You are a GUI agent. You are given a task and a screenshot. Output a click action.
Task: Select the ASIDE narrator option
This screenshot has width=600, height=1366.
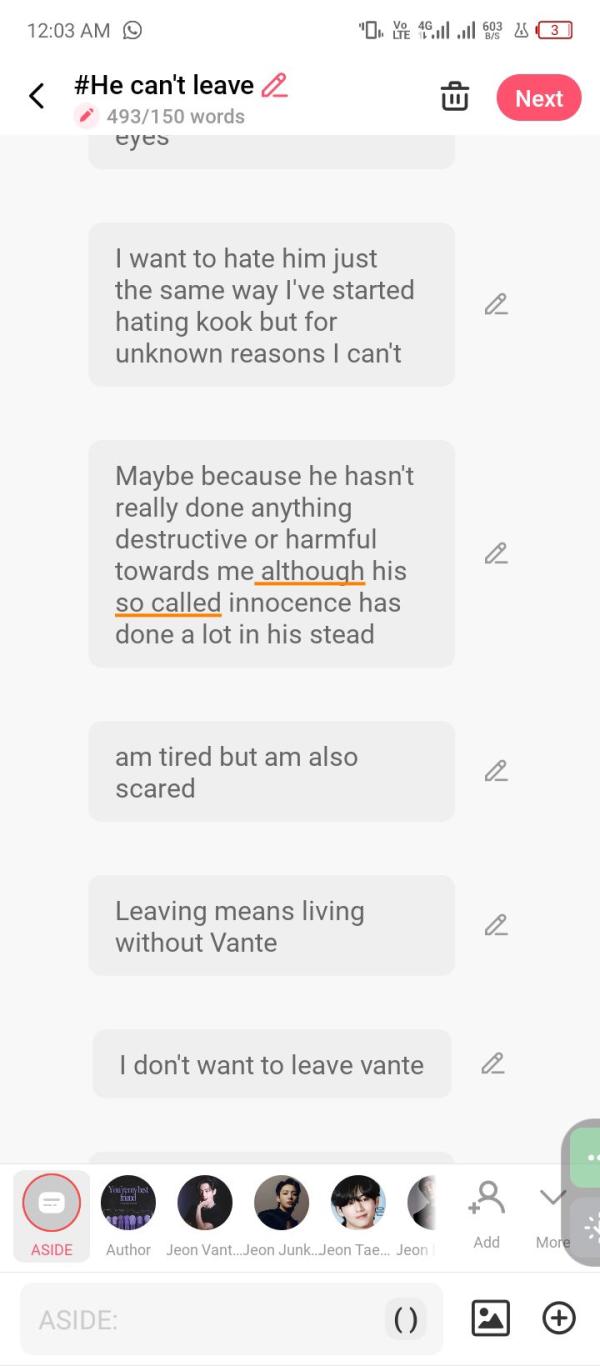(51, 1215)
